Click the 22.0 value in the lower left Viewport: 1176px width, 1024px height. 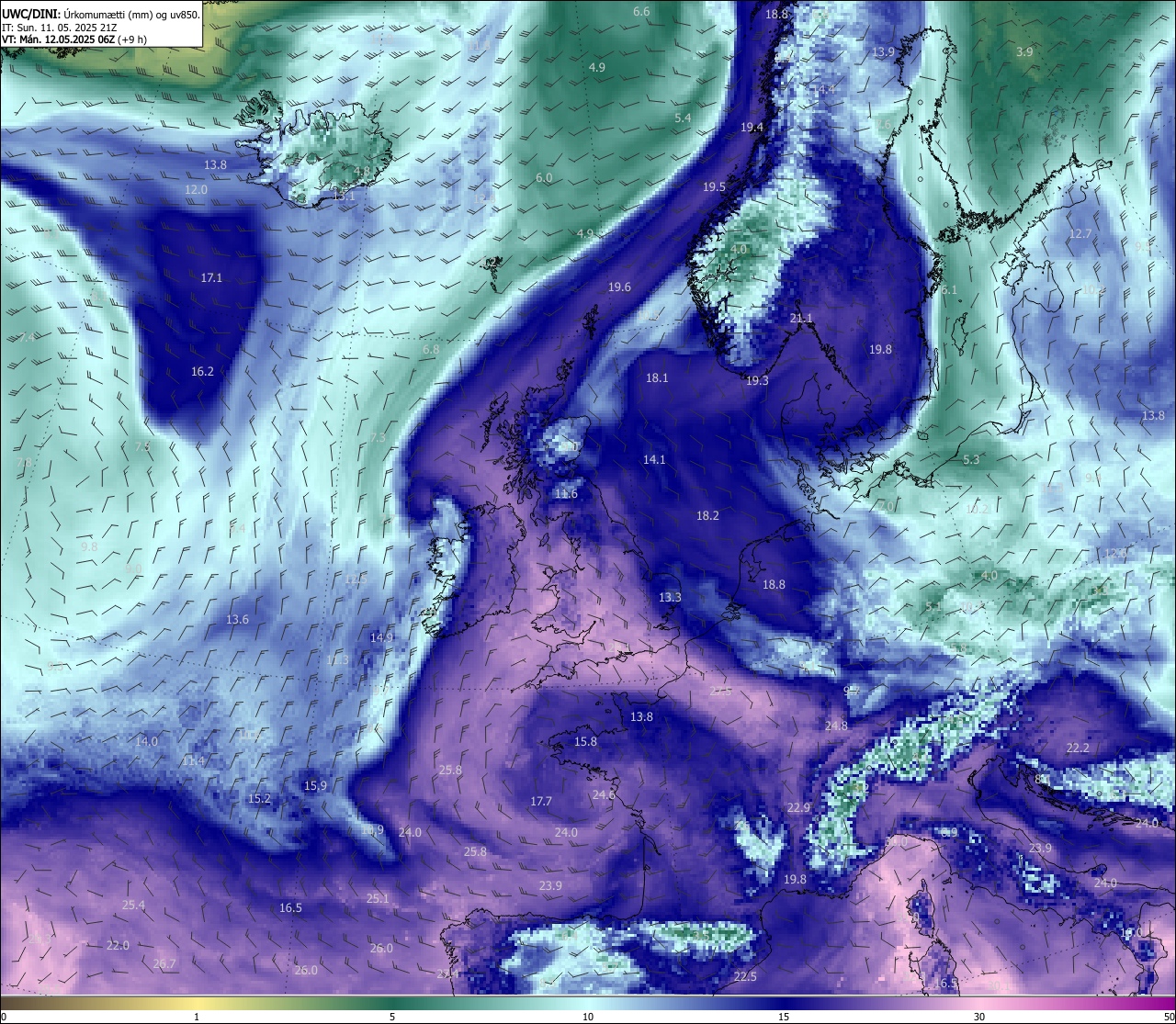click(118, 946)
